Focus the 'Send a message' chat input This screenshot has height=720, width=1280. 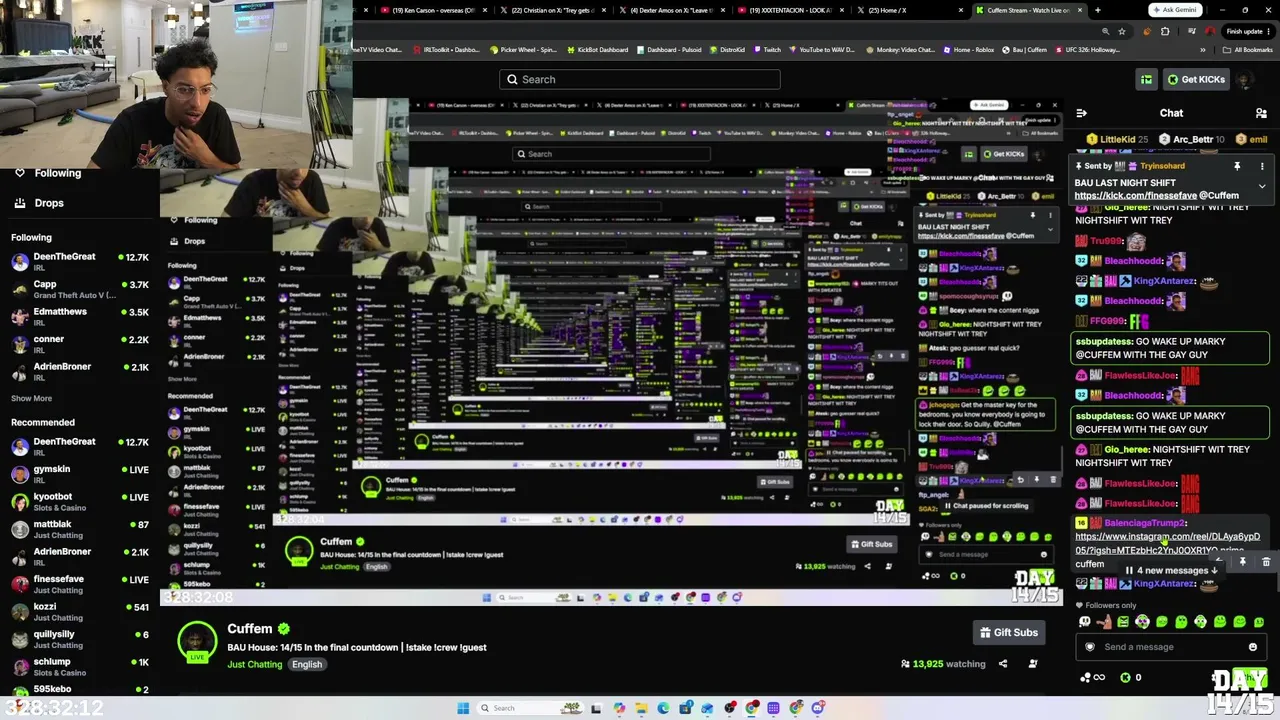point(1170,647)
